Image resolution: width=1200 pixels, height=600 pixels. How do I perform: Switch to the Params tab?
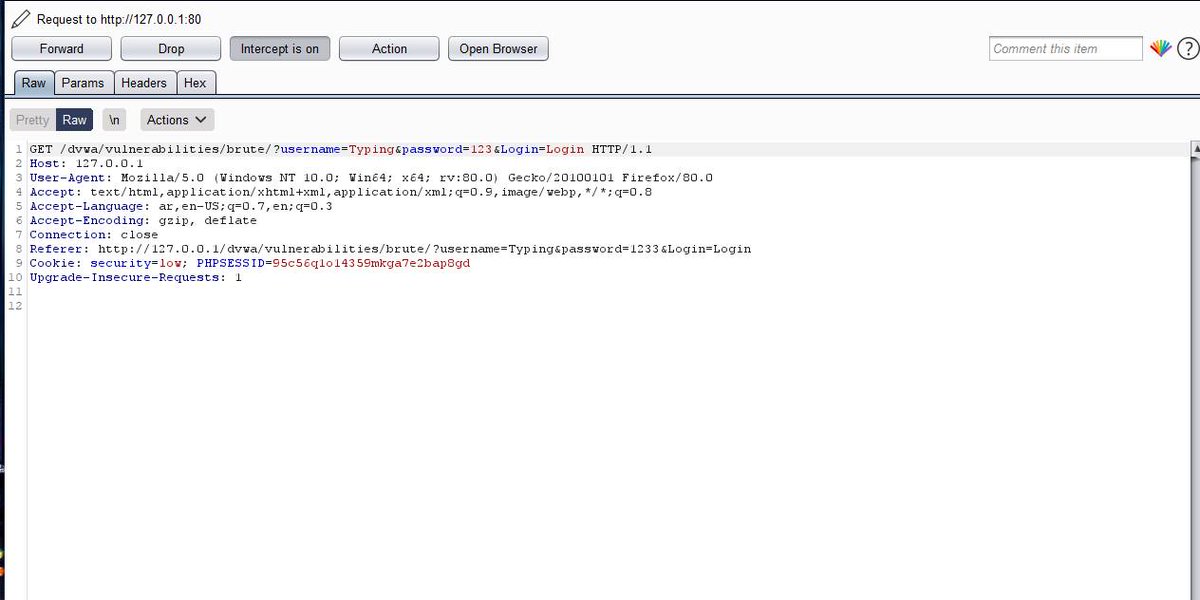[x=83, y=83]
